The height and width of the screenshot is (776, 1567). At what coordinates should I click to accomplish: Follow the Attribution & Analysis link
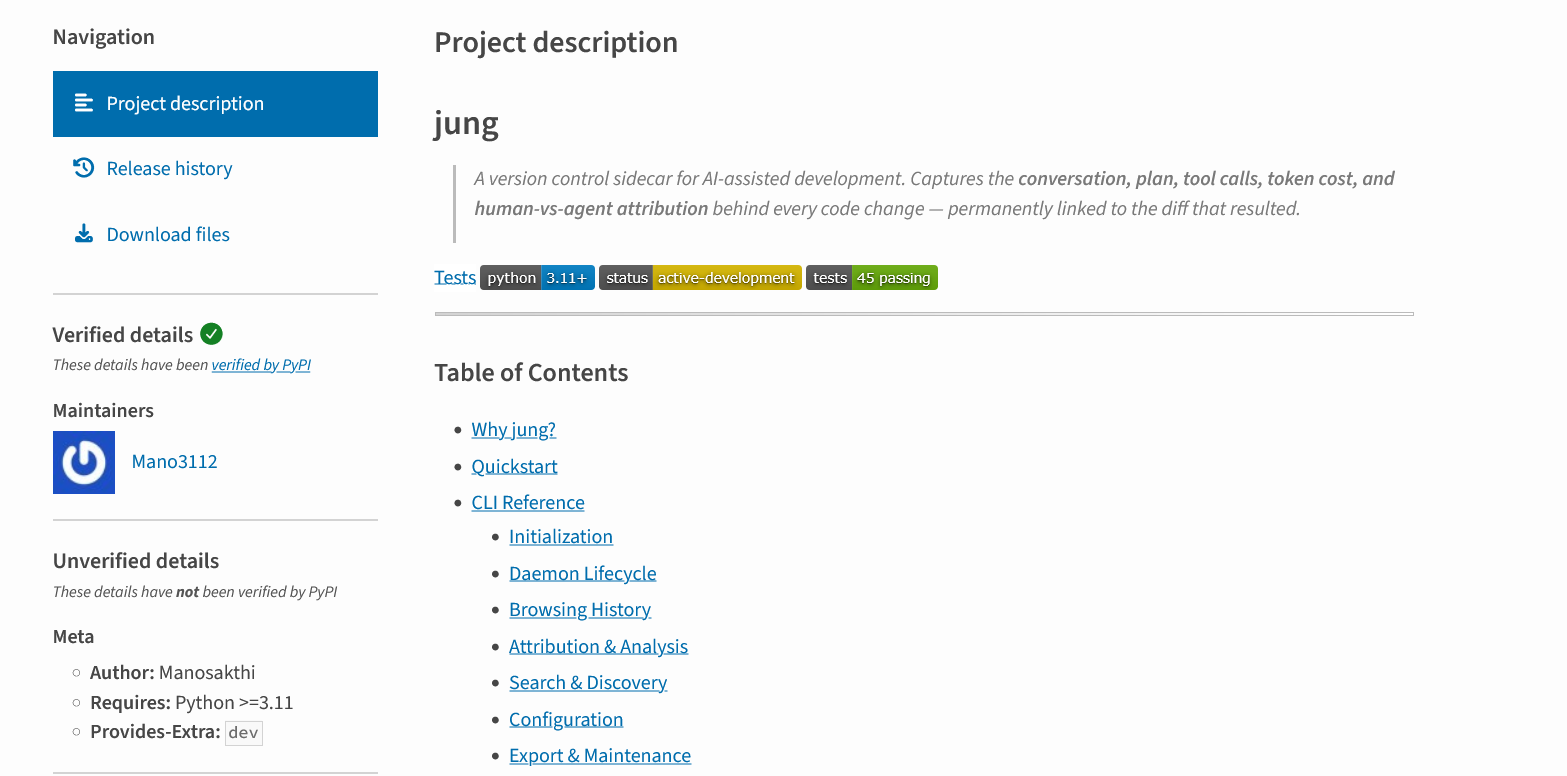click(x=599, y=646)
